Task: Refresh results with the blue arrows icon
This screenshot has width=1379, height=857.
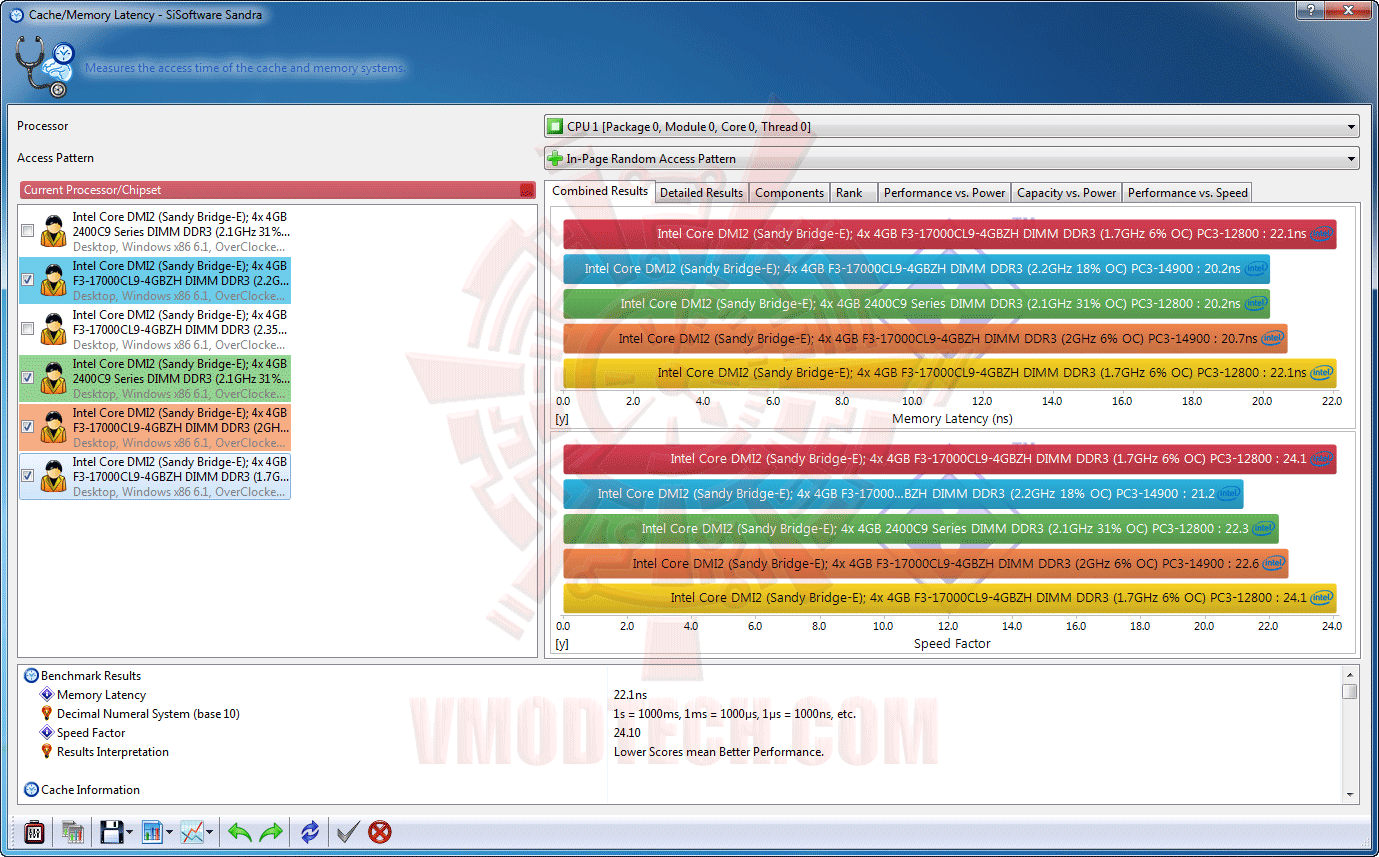Action: click(310, 831)
